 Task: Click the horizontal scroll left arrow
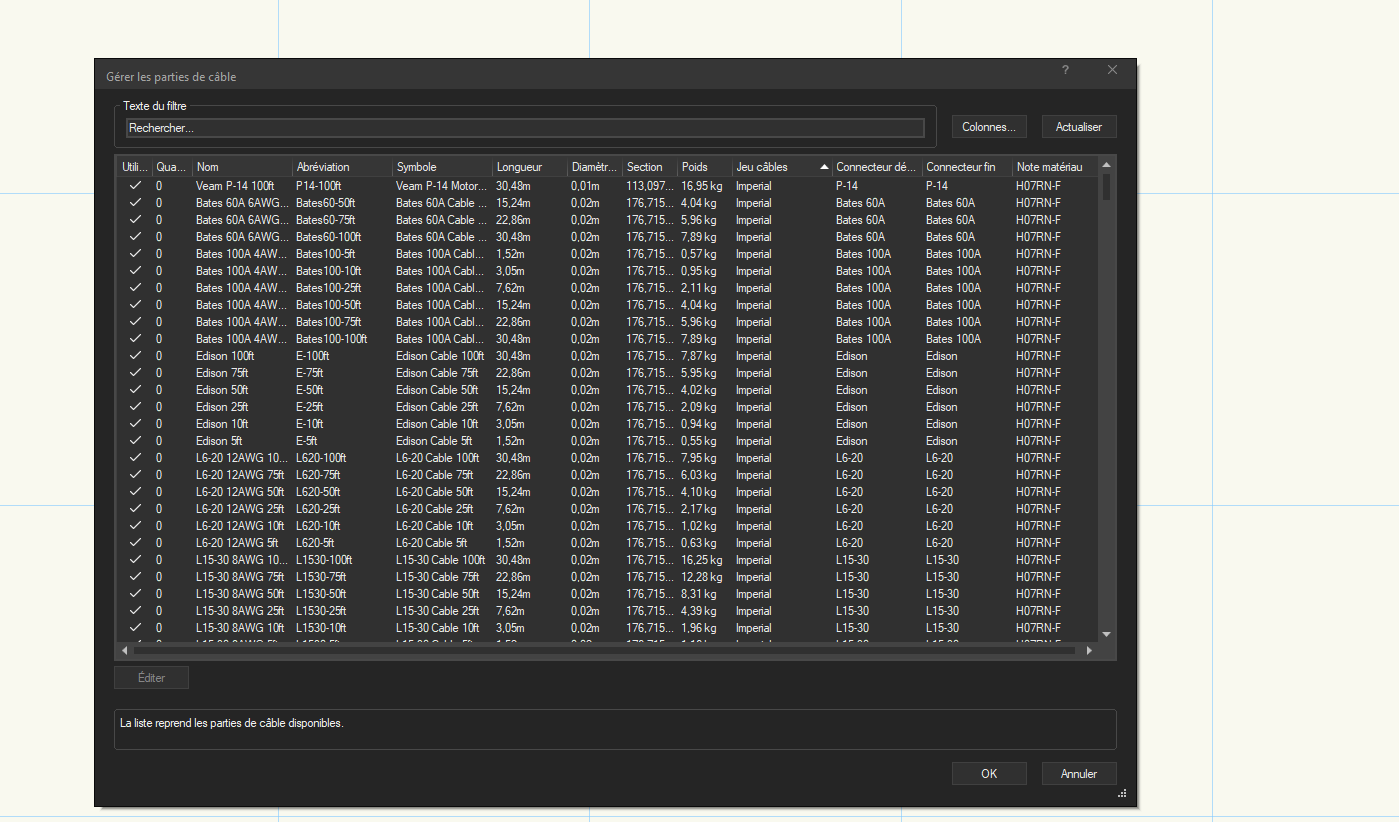coord(124,650)
